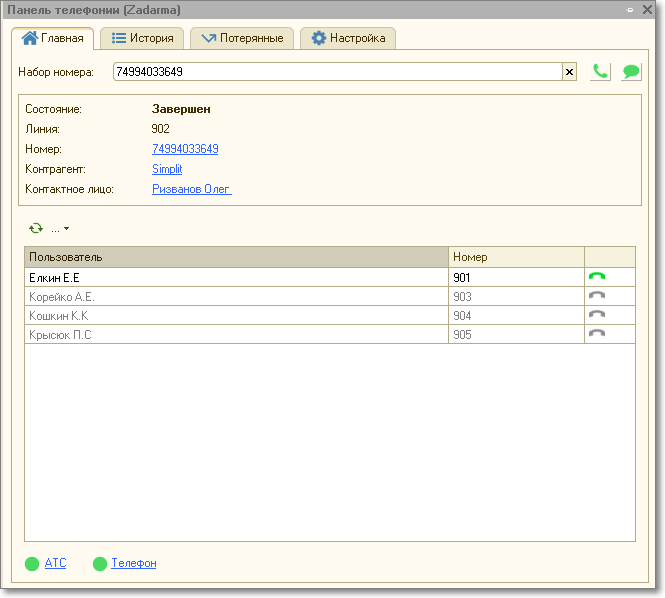This screenshot has width=665, height=598.
Task: Click the green АТС status indicator
Action: tap(32, 564)
